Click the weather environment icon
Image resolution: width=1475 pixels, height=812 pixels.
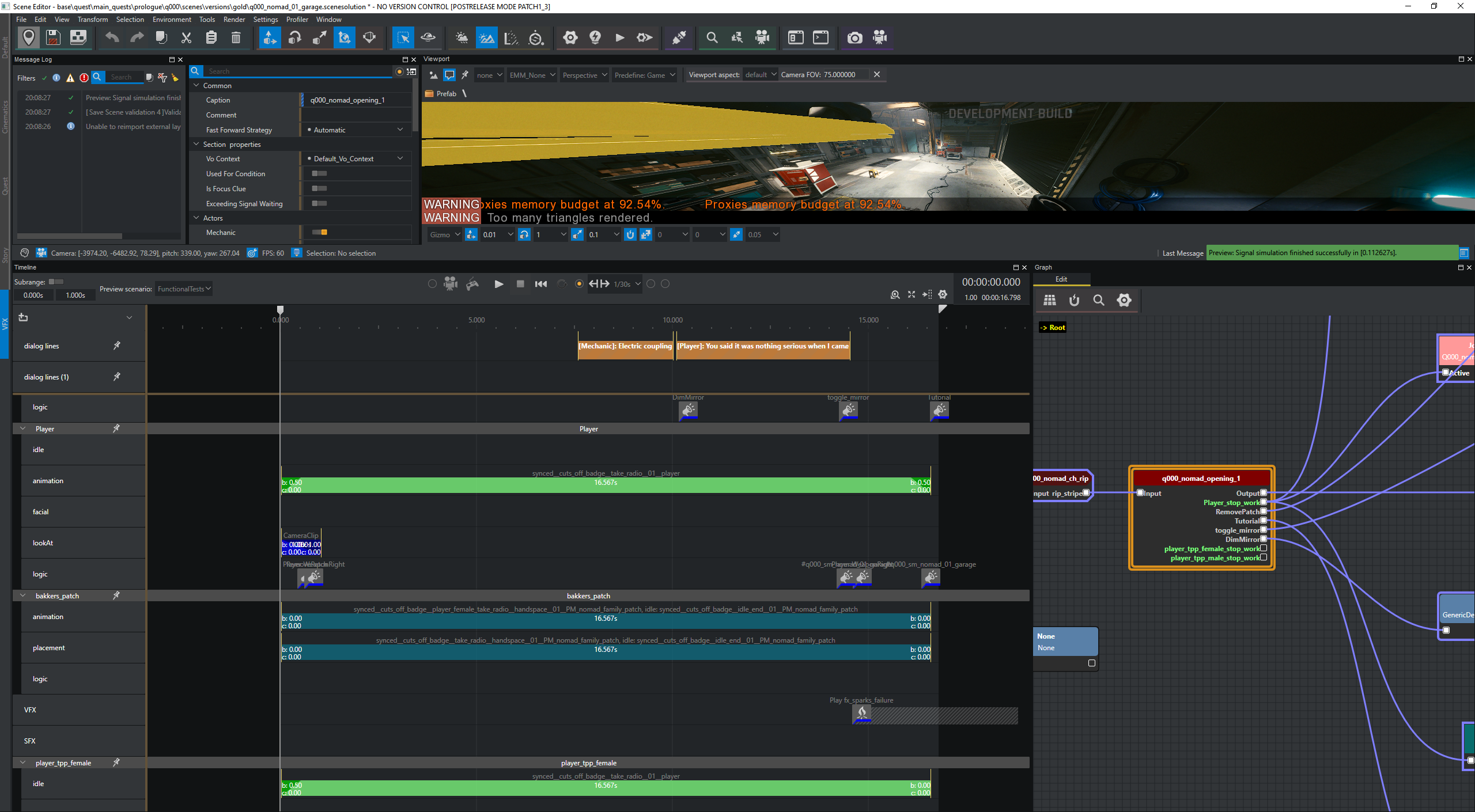(462, 38)
